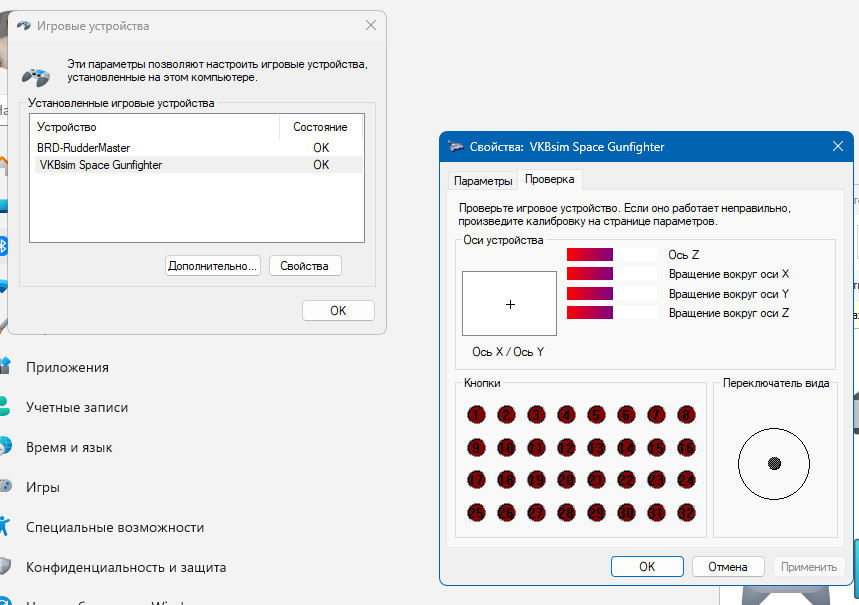Close the Свойства: VKBsim Space Gunfighter window
The height and width of the screenshot is (605, 859).
point(838,146)
